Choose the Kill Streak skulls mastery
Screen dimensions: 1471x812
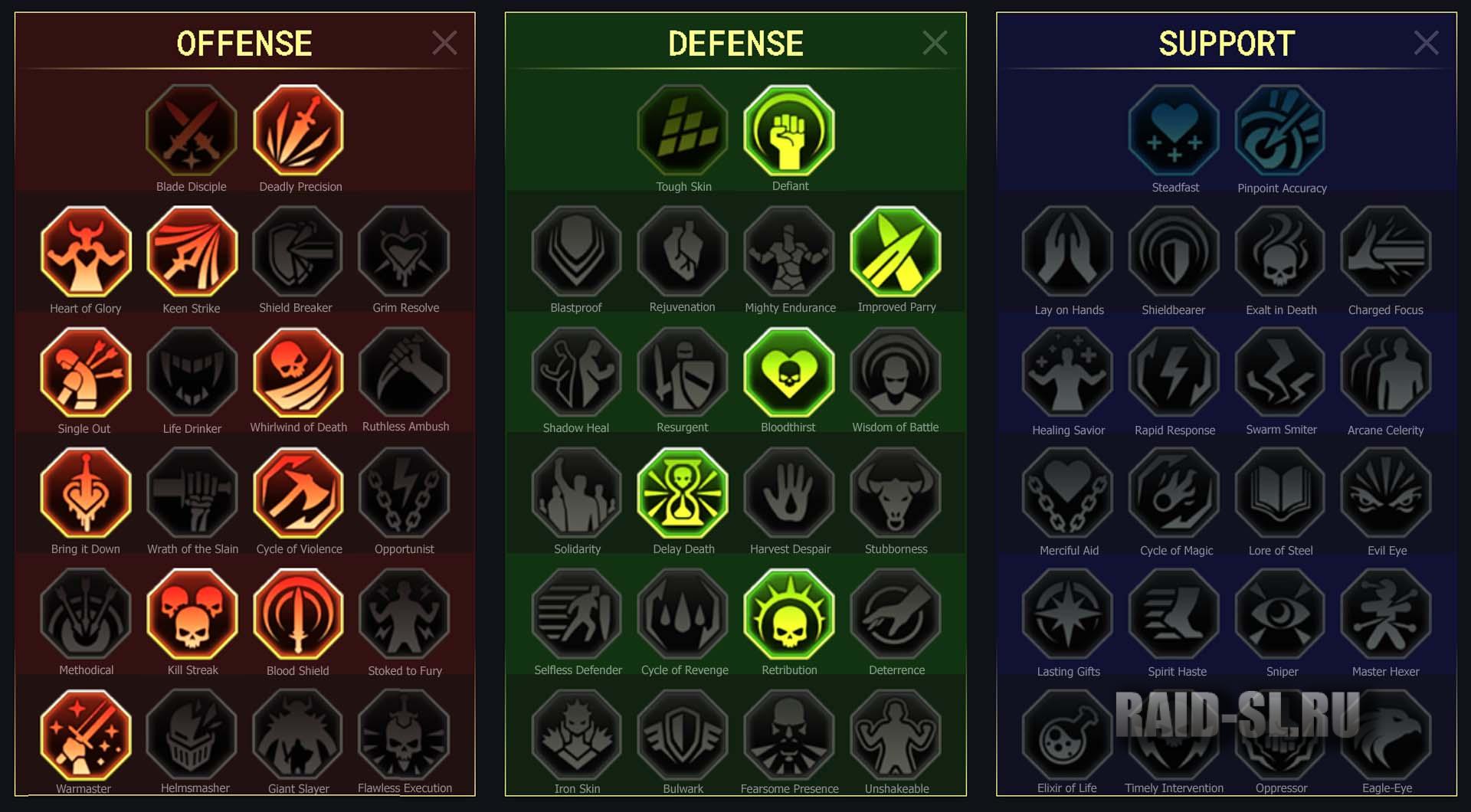tap(192, 614)
